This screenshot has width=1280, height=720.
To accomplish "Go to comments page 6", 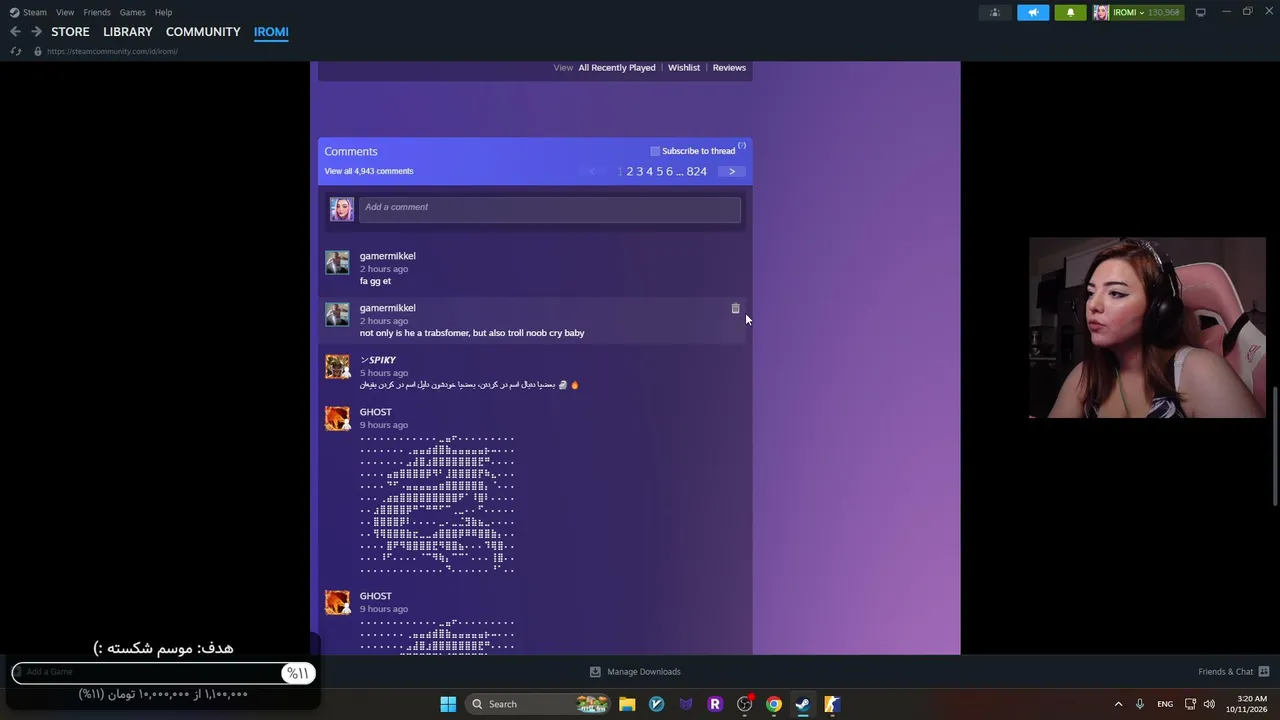I will point(669,171).
